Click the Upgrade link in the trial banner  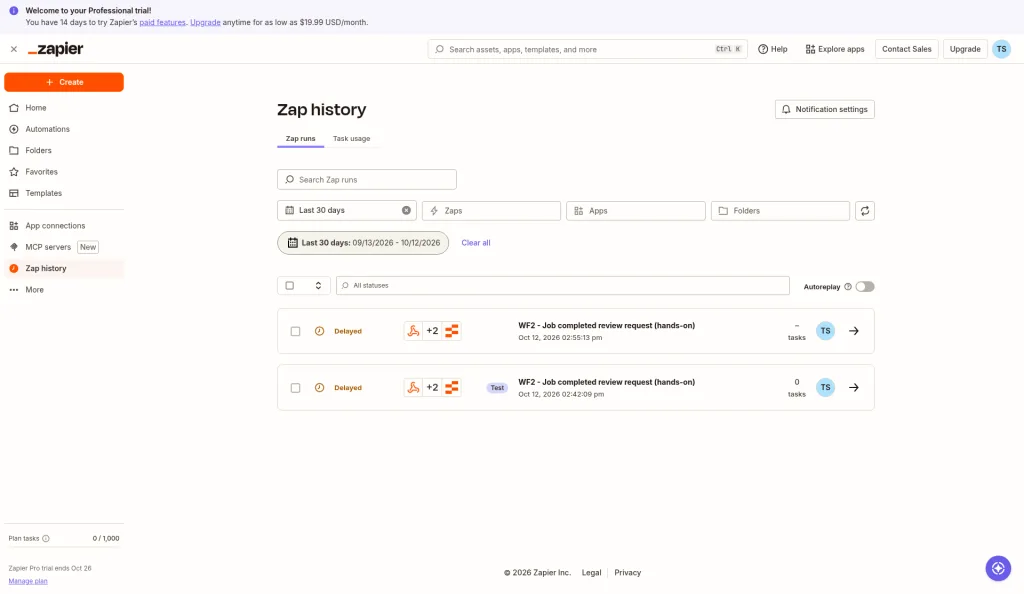[205, 22]
